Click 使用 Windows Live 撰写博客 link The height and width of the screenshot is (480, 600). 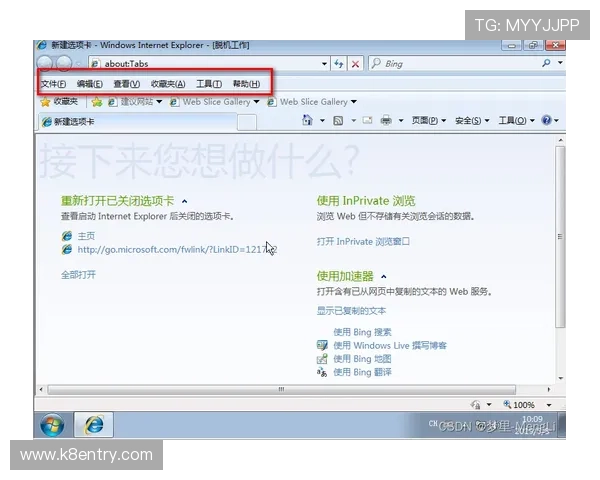pyautogui.click(x=390, y=345)
